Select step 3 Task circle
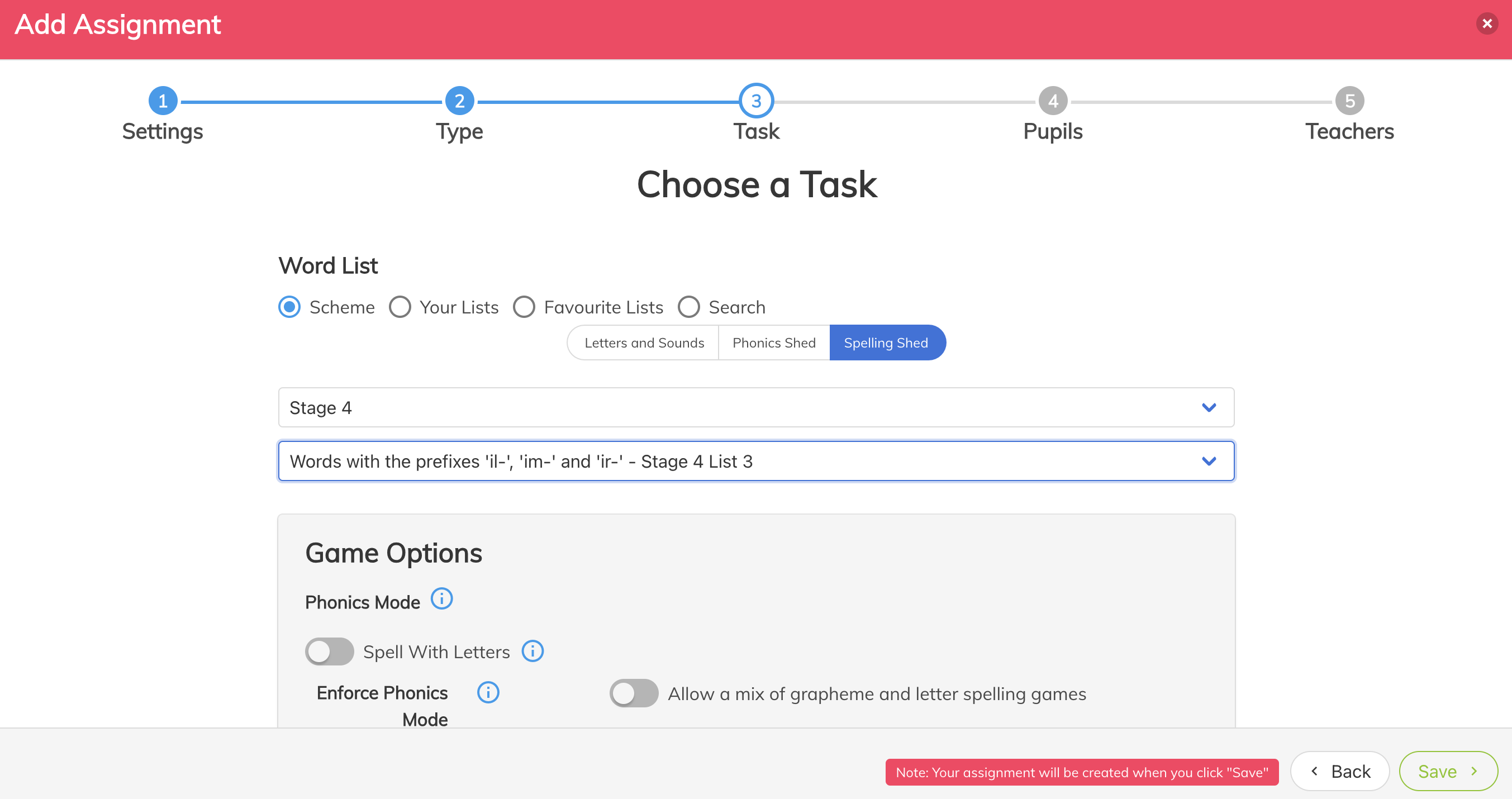1512x799 pixels. coord(756,101)
